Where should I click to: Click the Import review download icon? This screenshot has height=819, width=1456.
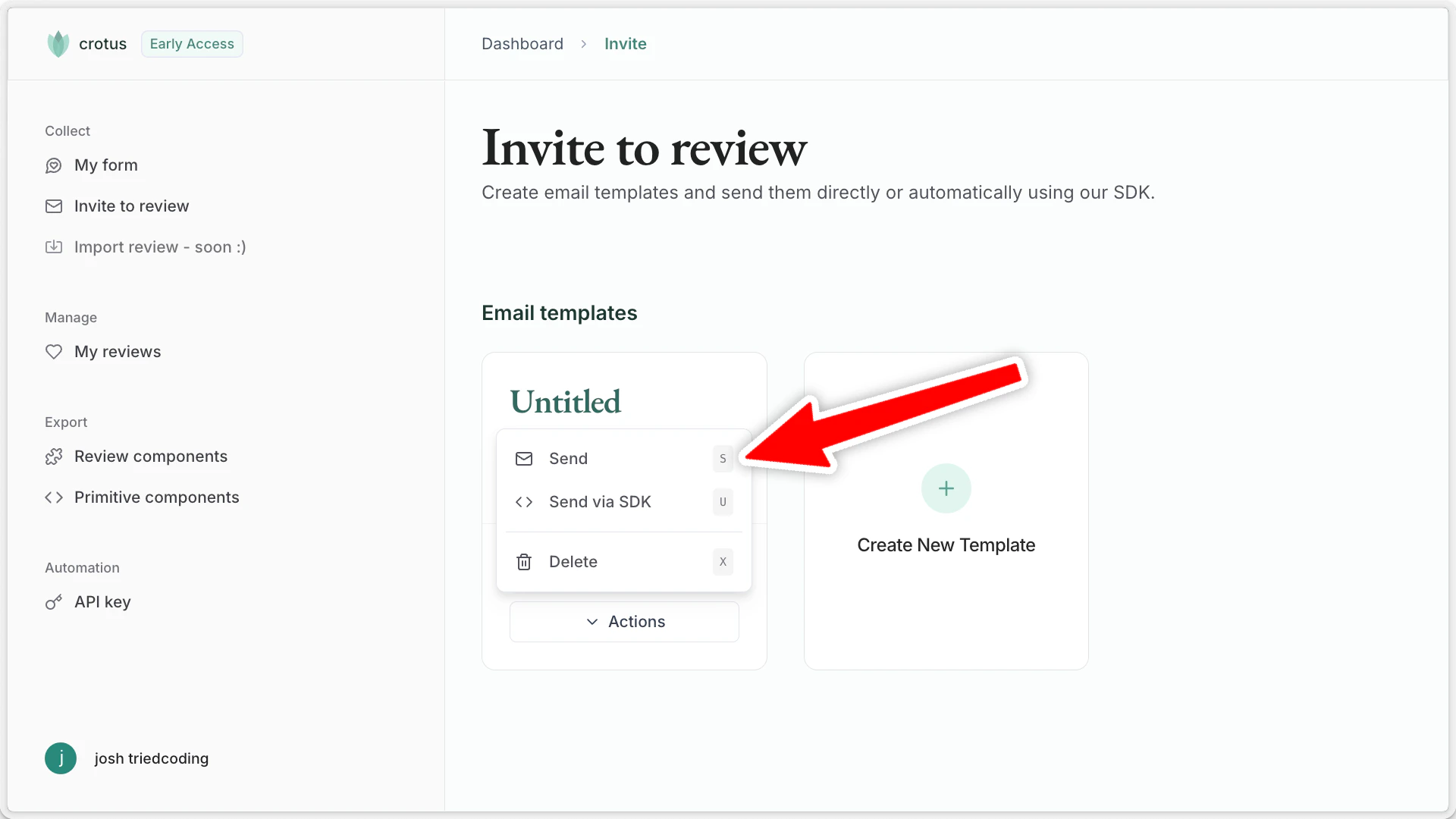[54, 247]
